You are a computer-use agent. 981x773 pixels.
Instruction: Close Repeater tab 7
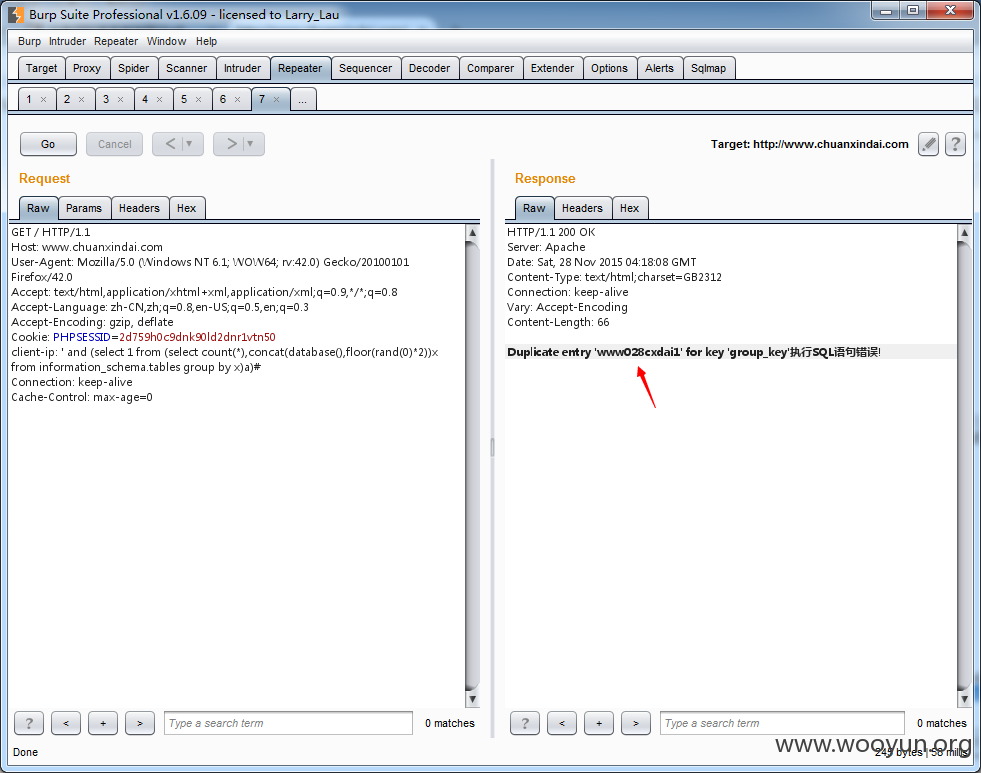(277, 99)
